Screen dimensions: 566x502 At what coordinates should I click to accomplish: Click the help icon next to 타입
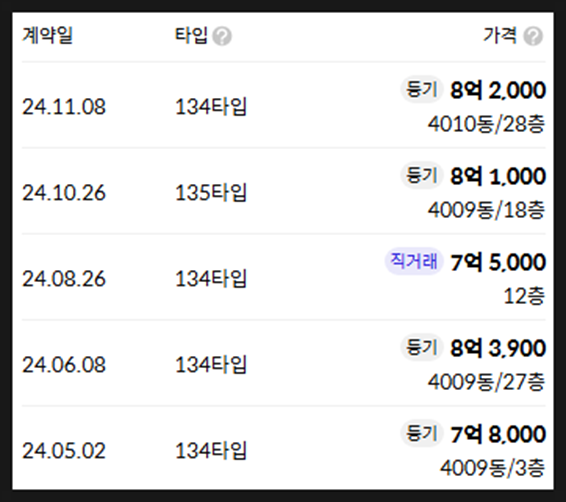point(222,36)
